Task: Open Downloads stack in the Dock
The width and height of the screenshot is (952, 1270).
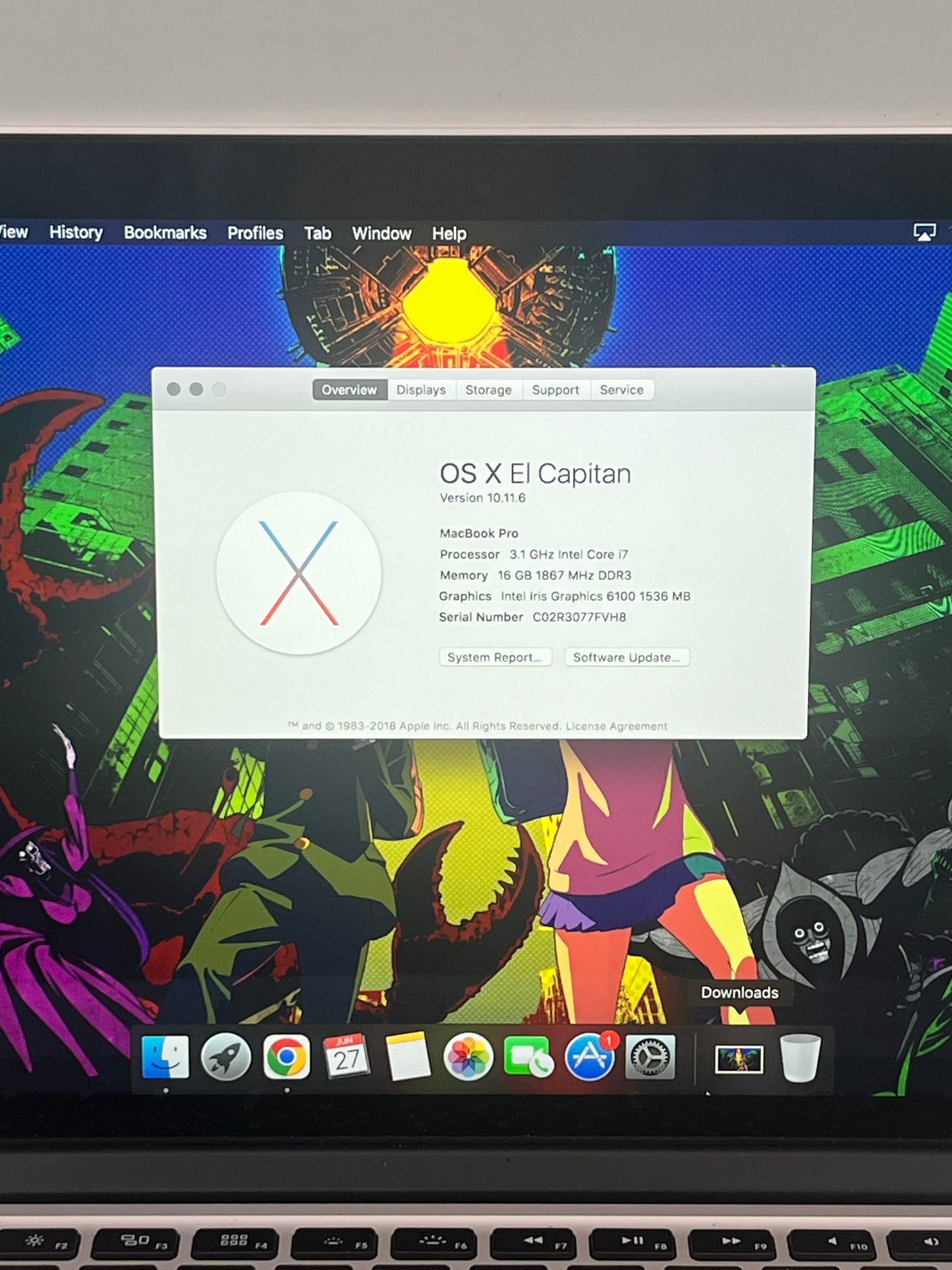Action: point(739,1059)
